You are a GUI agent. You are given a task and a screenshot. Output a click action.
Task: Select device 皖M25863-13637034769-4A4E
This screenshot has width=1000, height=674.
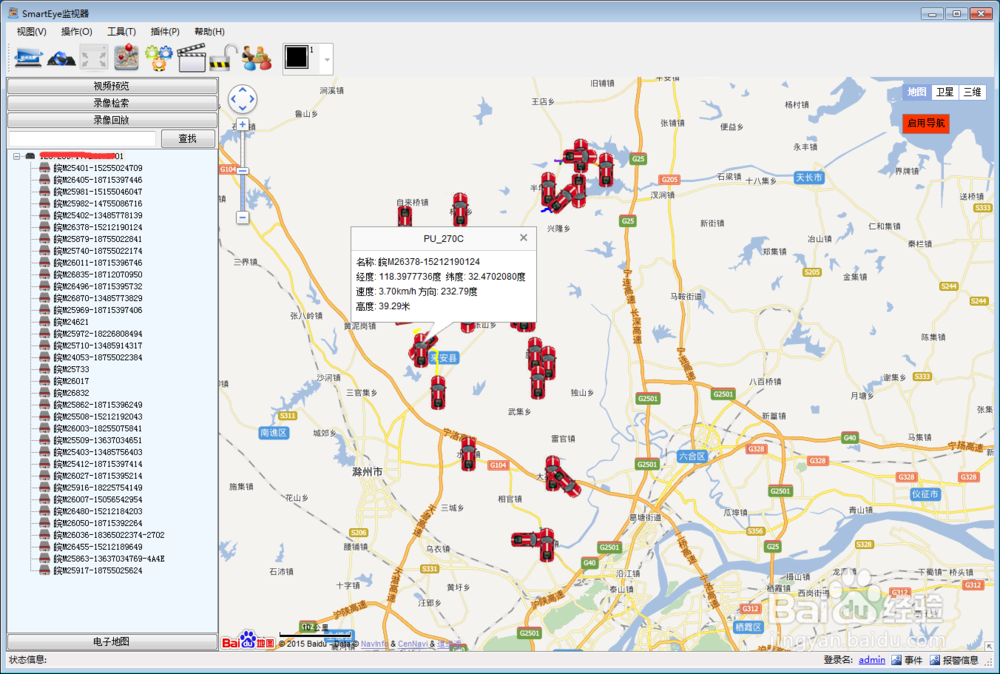tap(109, 559)
